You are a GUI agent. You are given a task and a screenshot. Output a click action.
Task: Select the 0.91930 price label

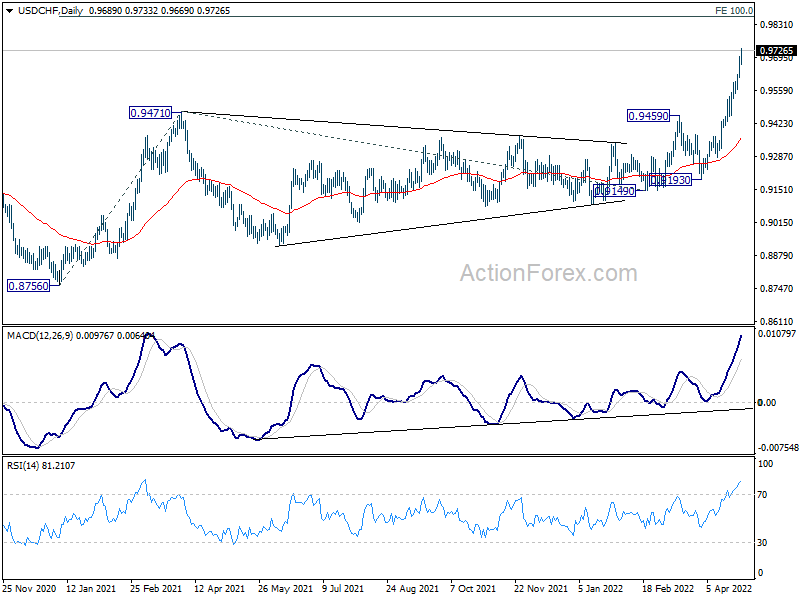point(670,180)
